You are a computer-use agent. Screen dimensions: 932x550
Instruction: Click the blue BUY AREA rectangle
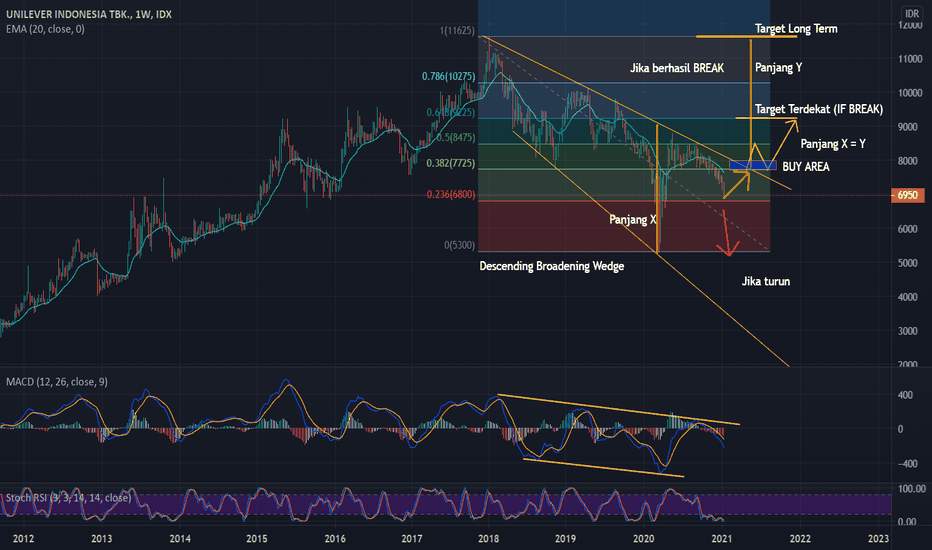(x=752, y=165)
